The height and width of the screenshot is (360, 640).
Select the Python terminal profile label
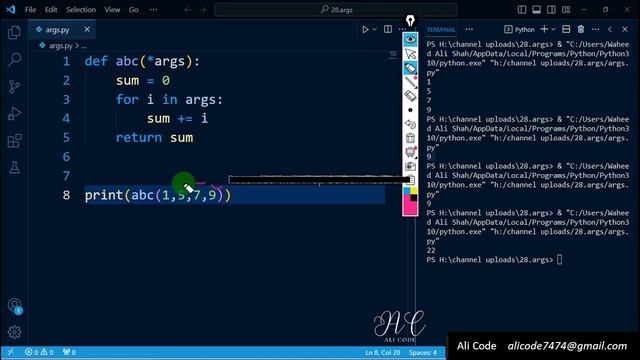click(519, 29)
